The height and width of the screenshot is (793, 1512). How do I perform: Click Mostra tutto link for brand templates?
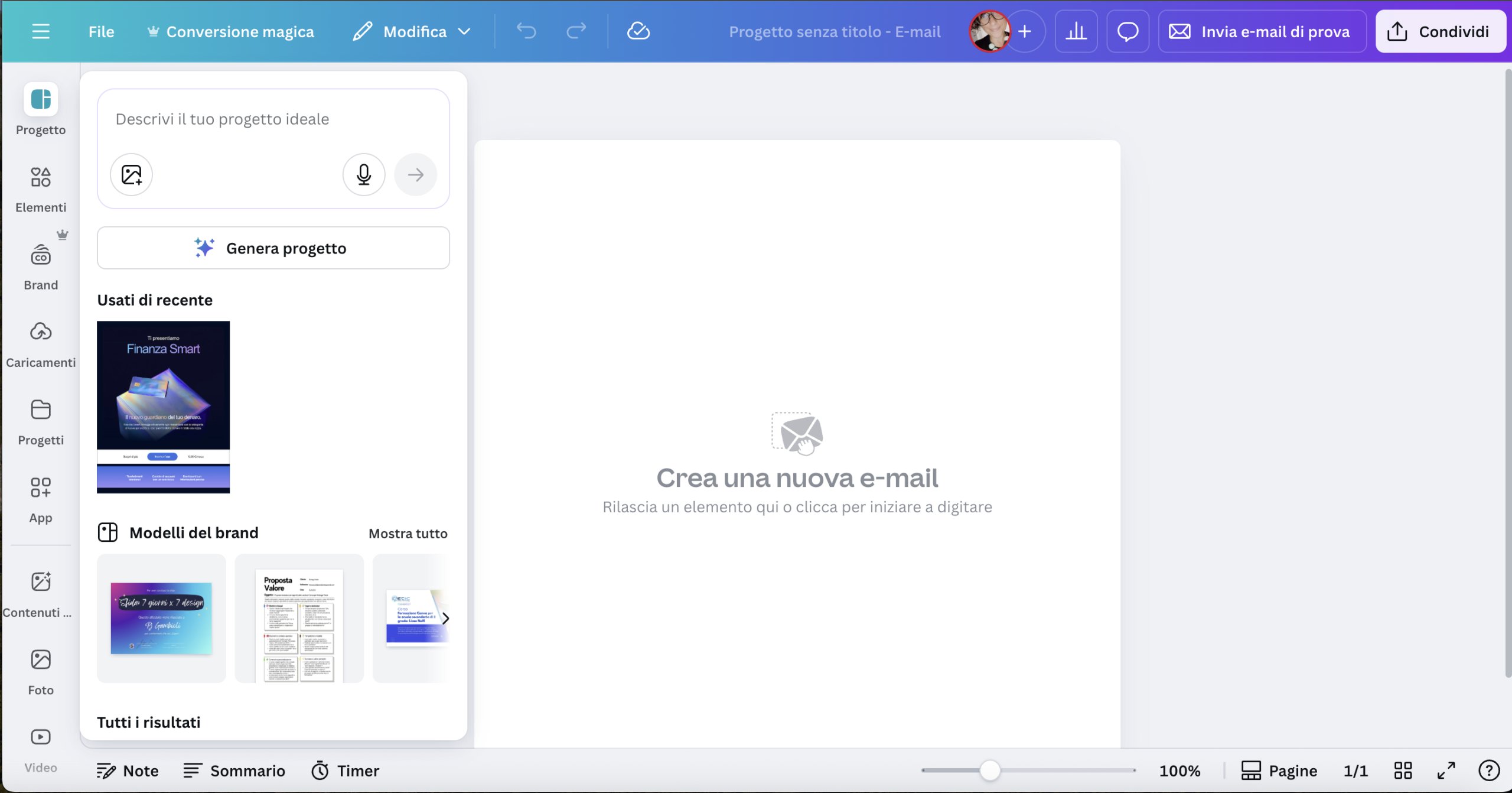click(408, 533)
